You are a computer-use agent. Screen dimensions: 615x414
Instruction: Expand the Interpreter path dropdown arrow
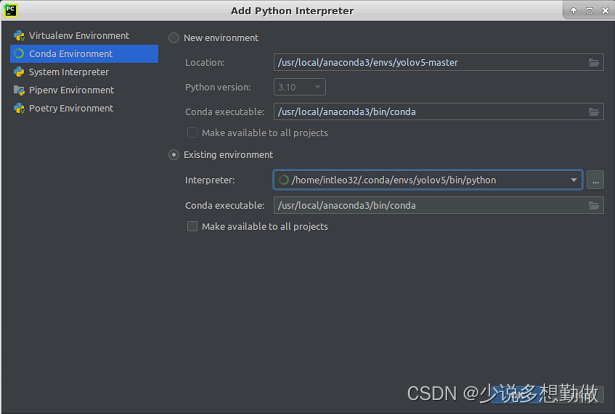pos(573,180)
